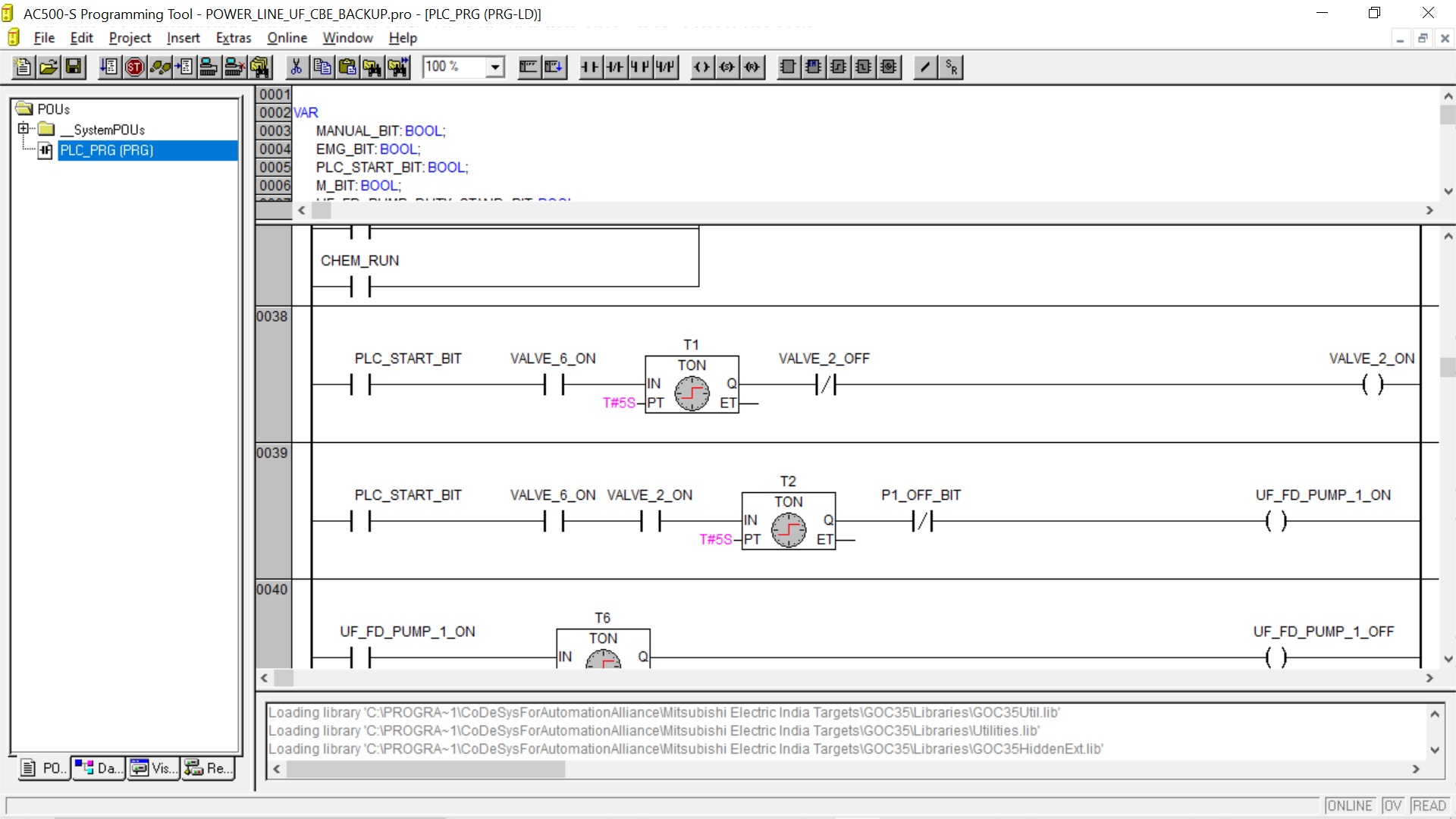Switch to the Resources tab

tap(209, 768)
